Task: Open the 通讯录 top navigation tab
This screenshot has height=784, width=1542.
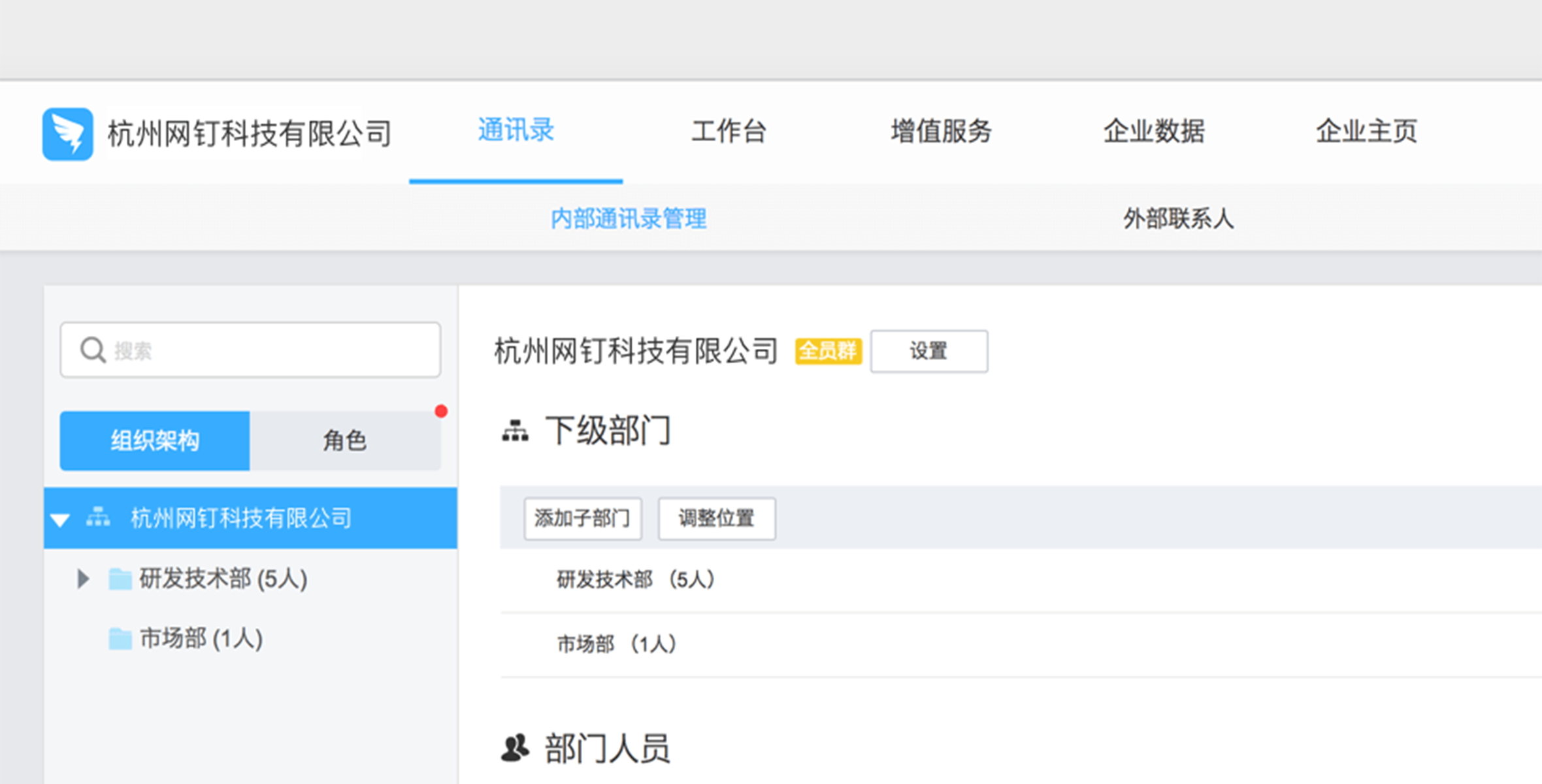Action: pos(516,130)
